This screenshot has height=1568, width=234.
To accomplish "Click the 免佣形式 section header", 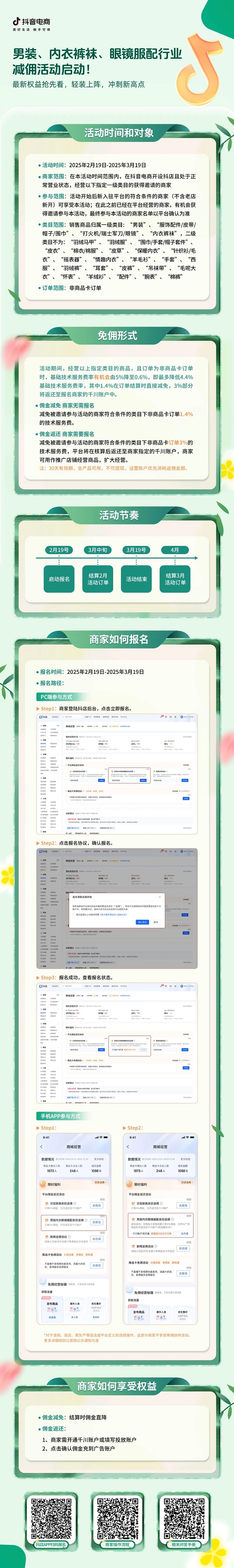I will click(x=117, y=336).
